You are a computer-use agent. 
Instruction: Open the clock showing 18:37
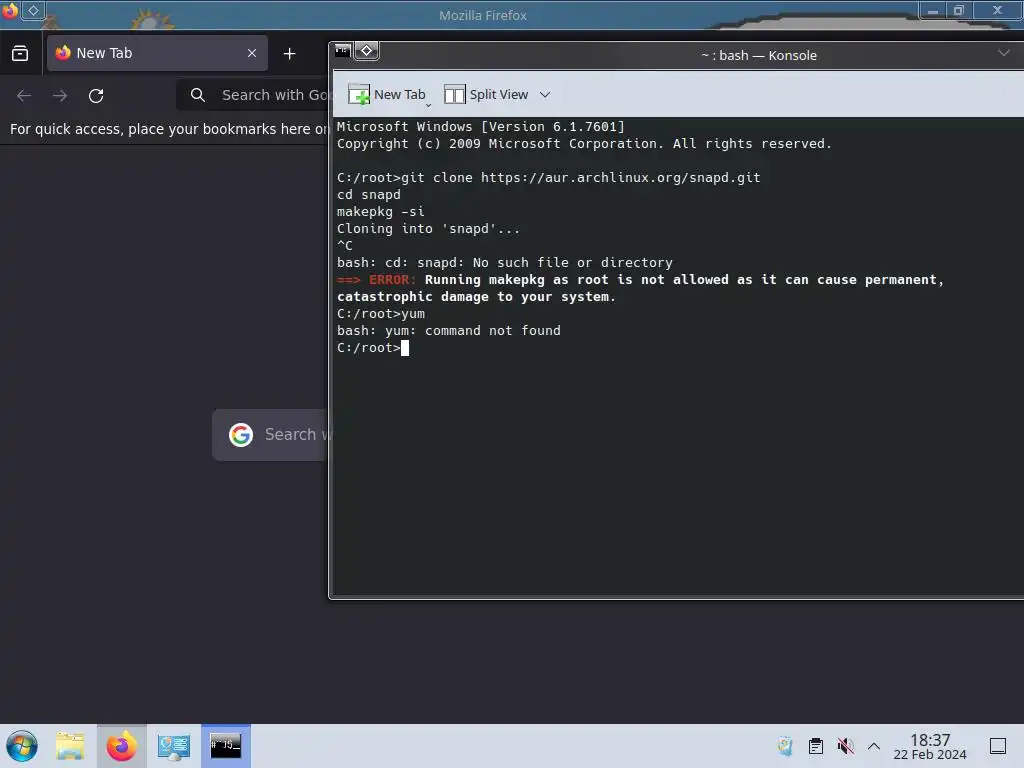click(x=930, y=746)
